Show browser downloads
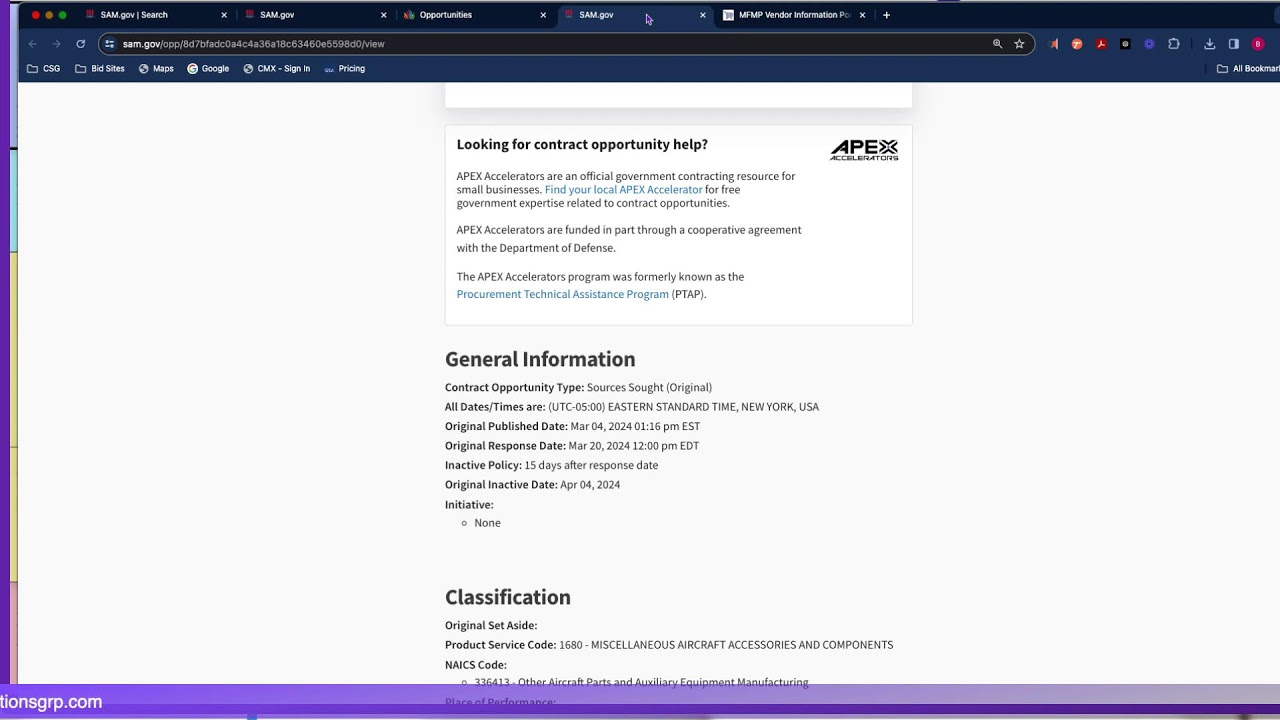The width and height of the screenshot is (1280, 720). tap(1209, 44)
